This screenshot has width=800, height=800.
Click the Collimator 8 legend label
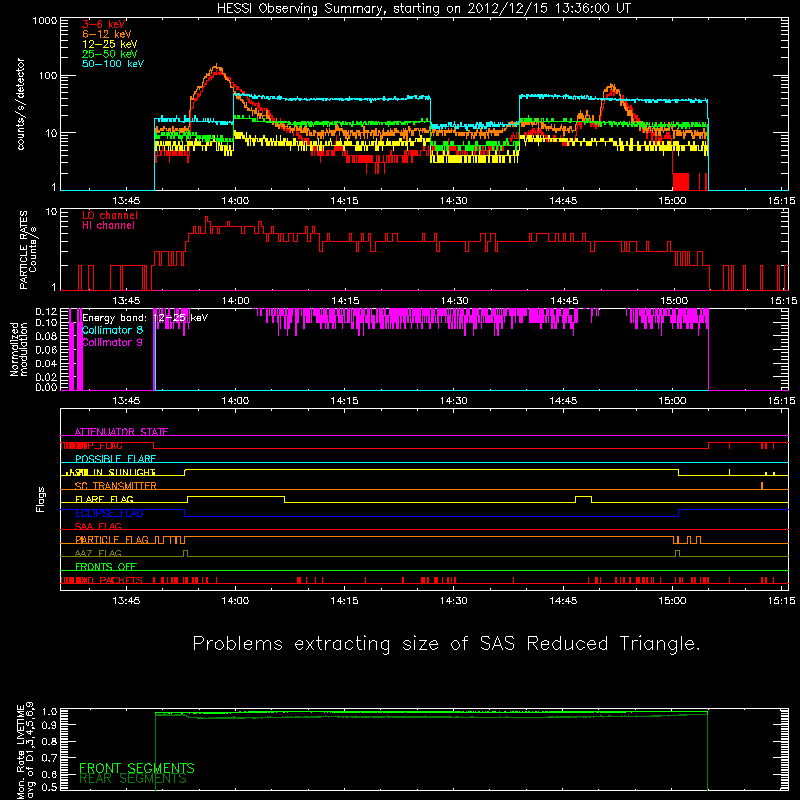112,330
